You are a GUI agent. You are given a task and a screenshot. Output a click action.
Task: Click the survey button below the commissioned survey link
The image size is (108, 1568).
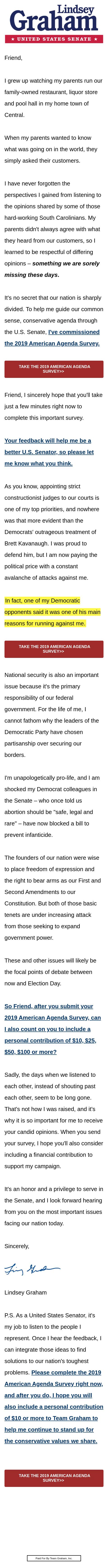click(54, 369)
